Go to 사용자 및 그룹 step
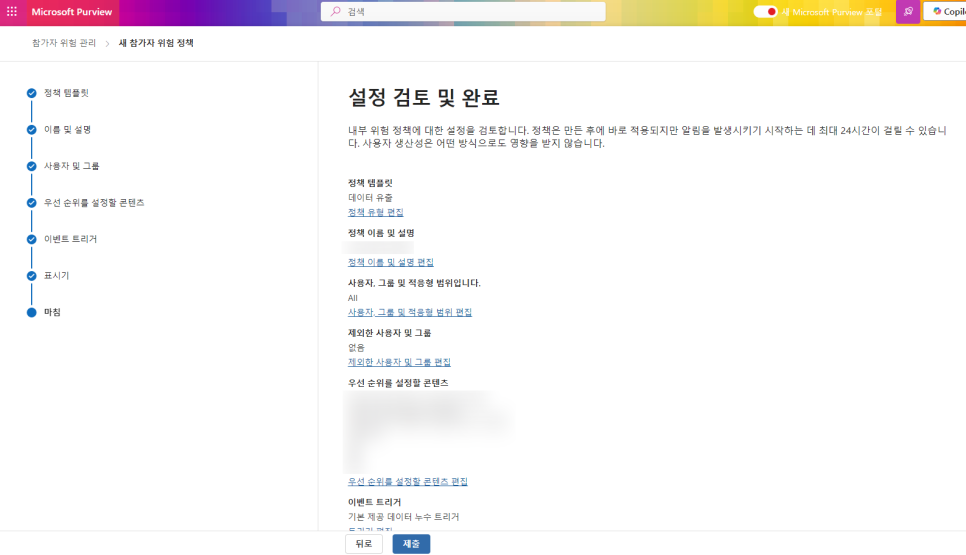 (71, 166)
